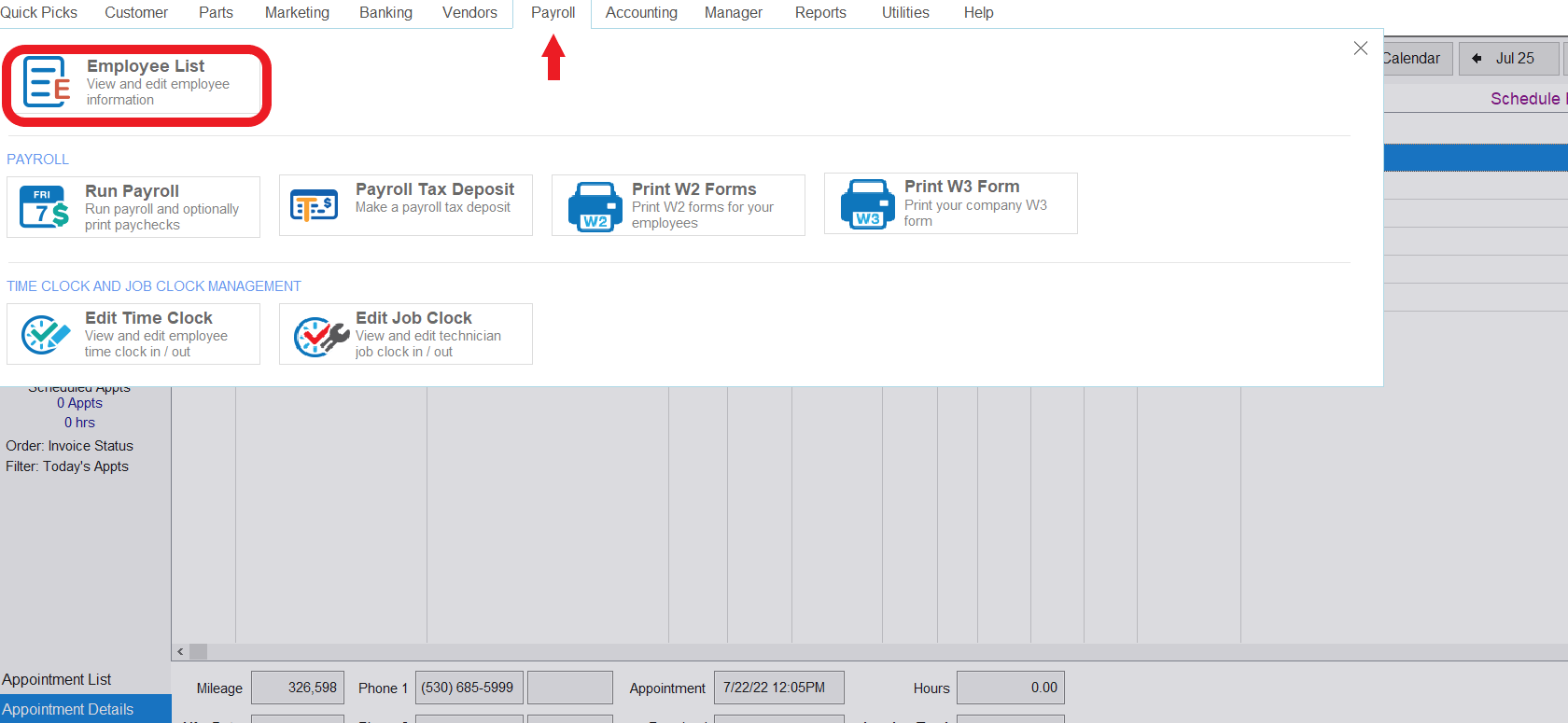
Task: Click the Print W3 Form printer icon
Action: point(868,204)
